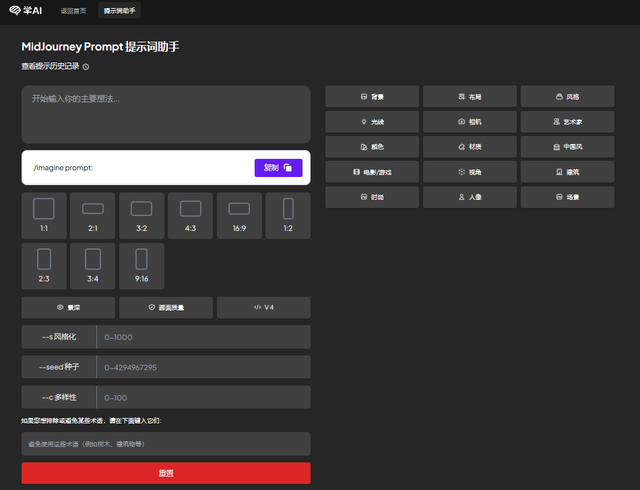Open the 时尚 fashion category
This screenshot has width=640, height=490.
click(372, 197)
